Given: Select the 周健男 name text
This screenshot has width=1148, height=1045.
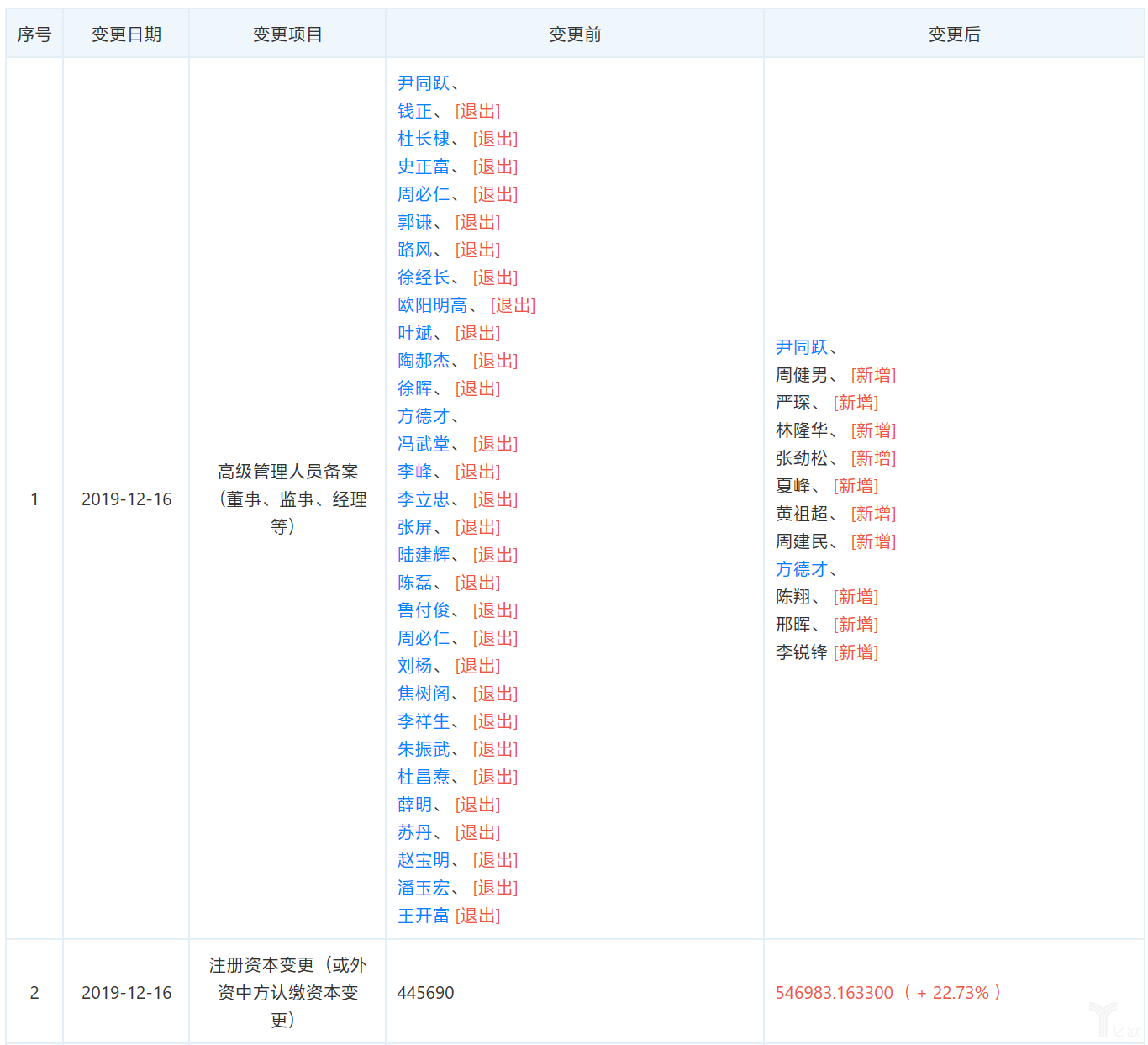Looking at the screenshot, I should (802, 375).
